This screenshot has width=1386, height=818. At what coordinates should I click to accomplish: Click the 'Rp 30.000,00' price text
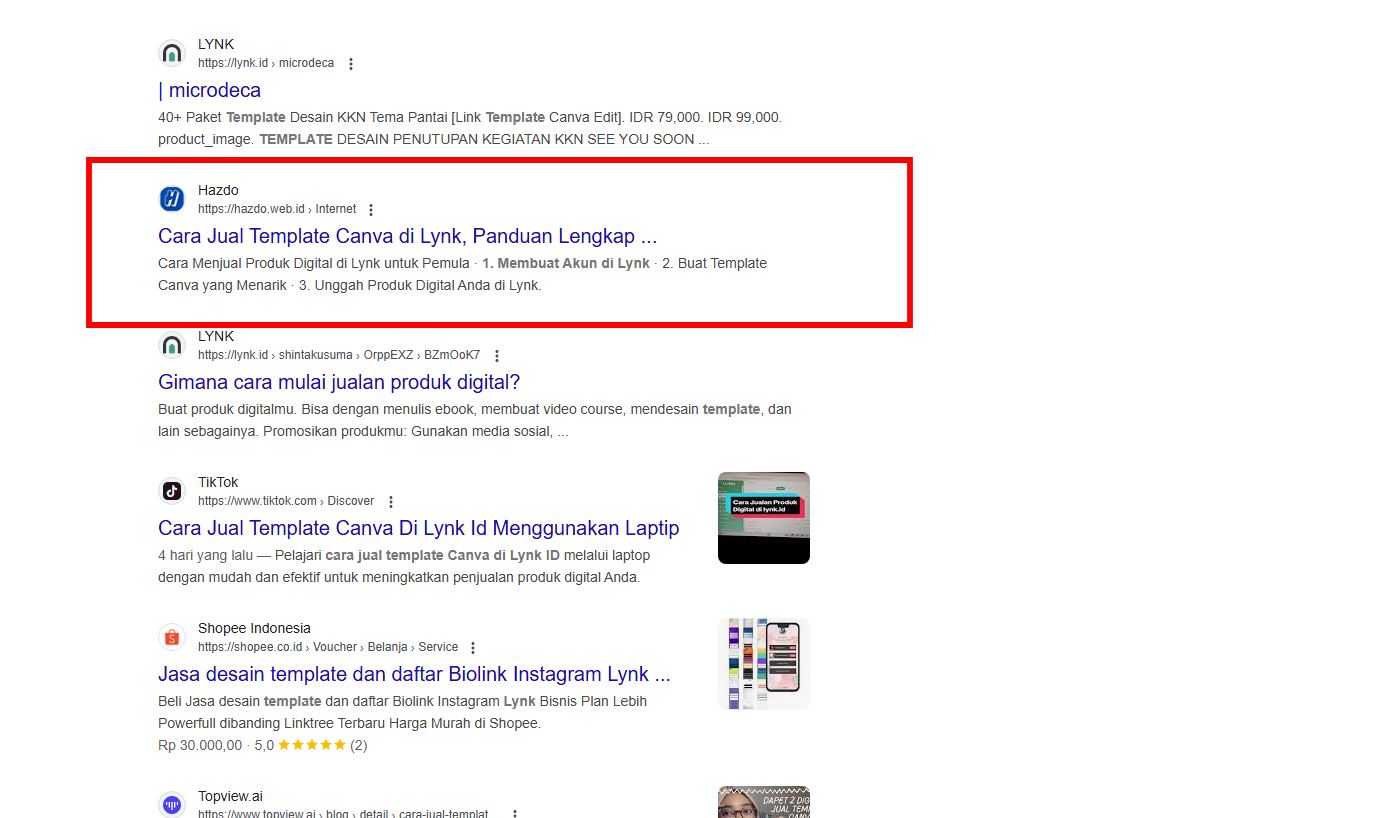tap(200, 745)
